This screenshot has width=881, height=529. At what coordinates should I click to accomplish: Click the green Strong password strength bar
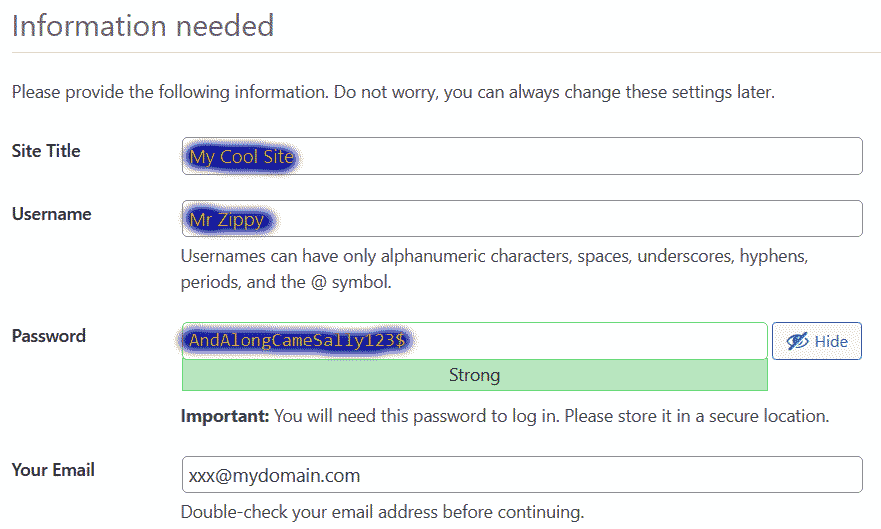[x=475, y=375]
